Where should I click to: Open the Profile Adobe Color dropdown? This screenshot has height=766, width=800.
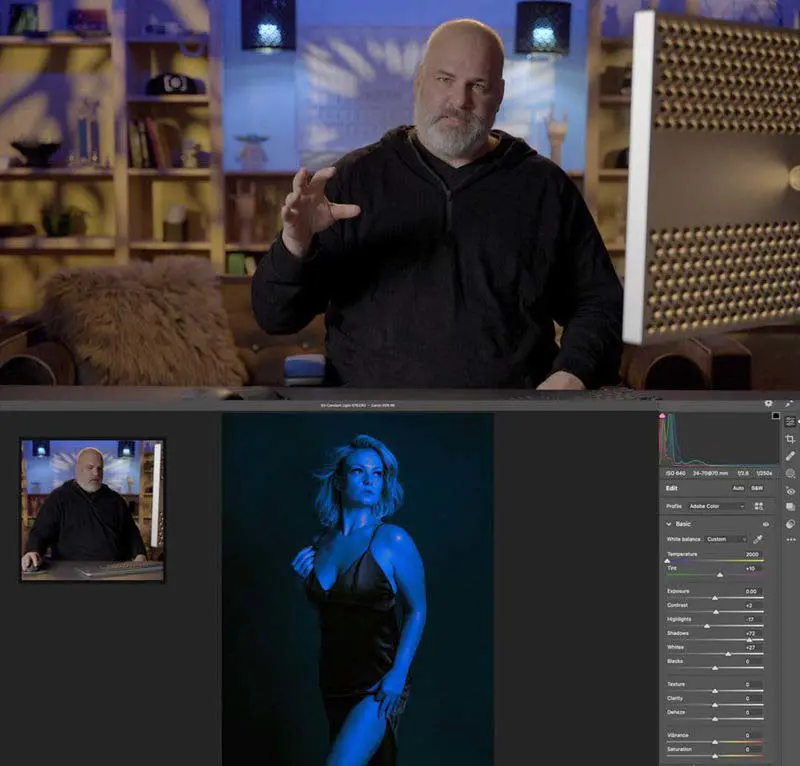pyautogui.click(x=716, y=507)
